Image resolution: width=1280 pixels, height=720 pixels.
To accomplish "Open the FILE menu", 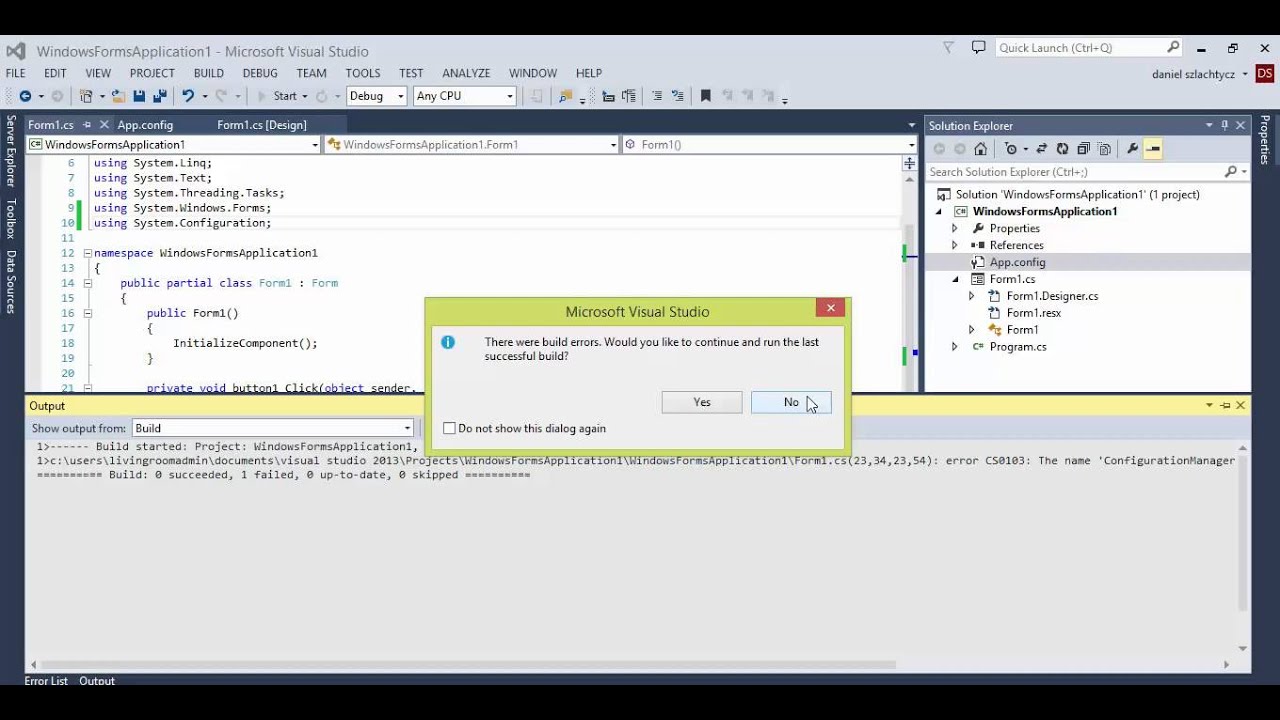I will pos(15,73).
